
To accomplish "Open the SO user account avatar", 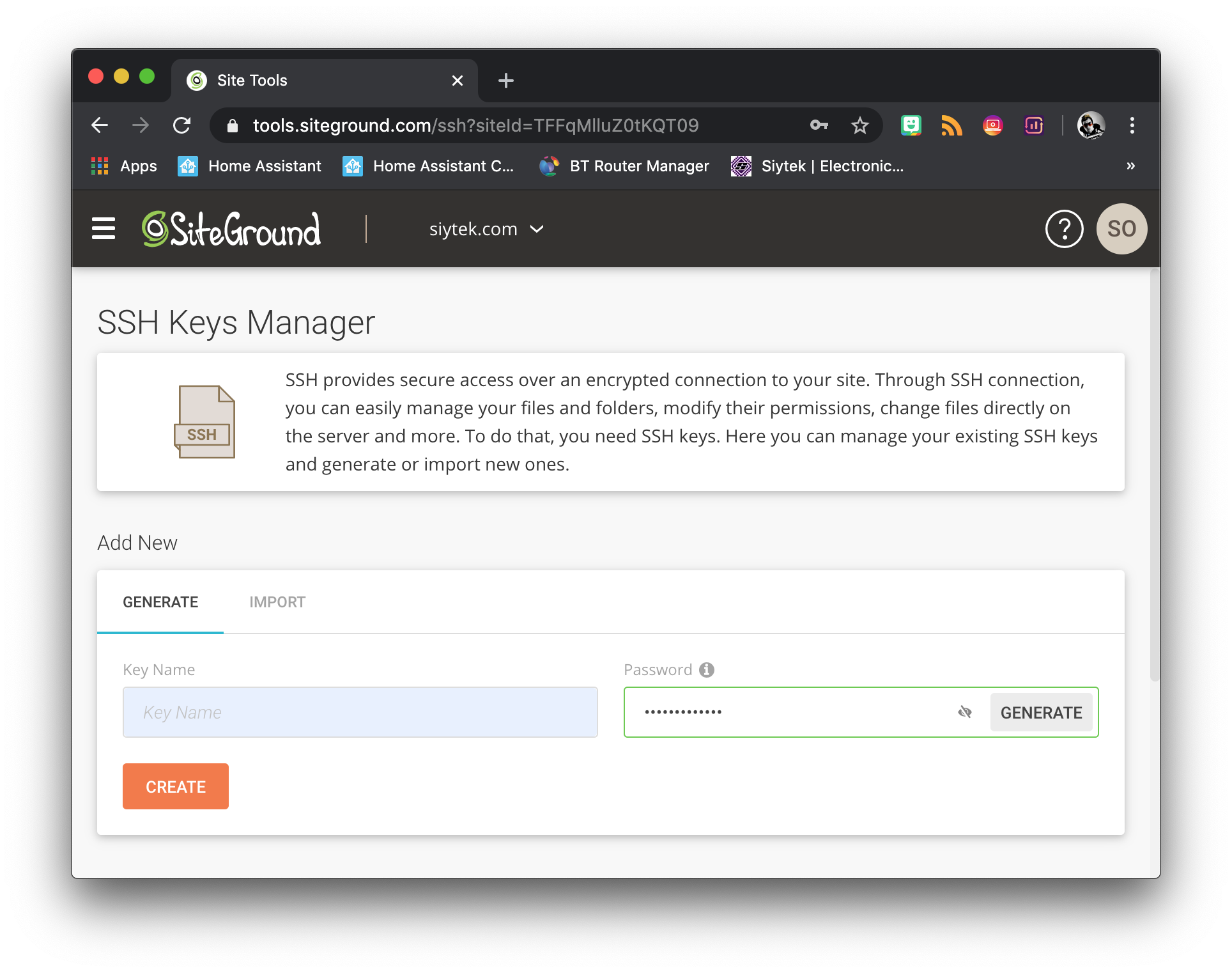I will pos(1121,229).
